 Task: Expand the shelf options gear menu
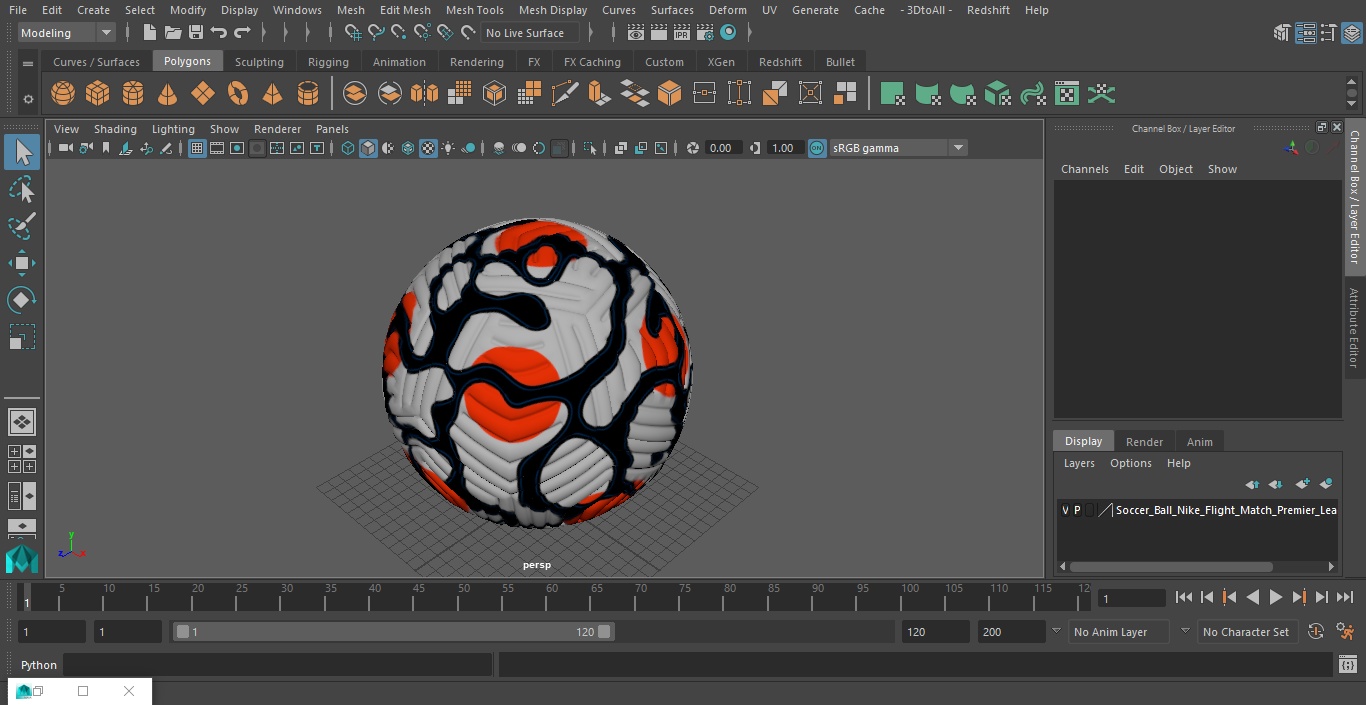point(28,99)
